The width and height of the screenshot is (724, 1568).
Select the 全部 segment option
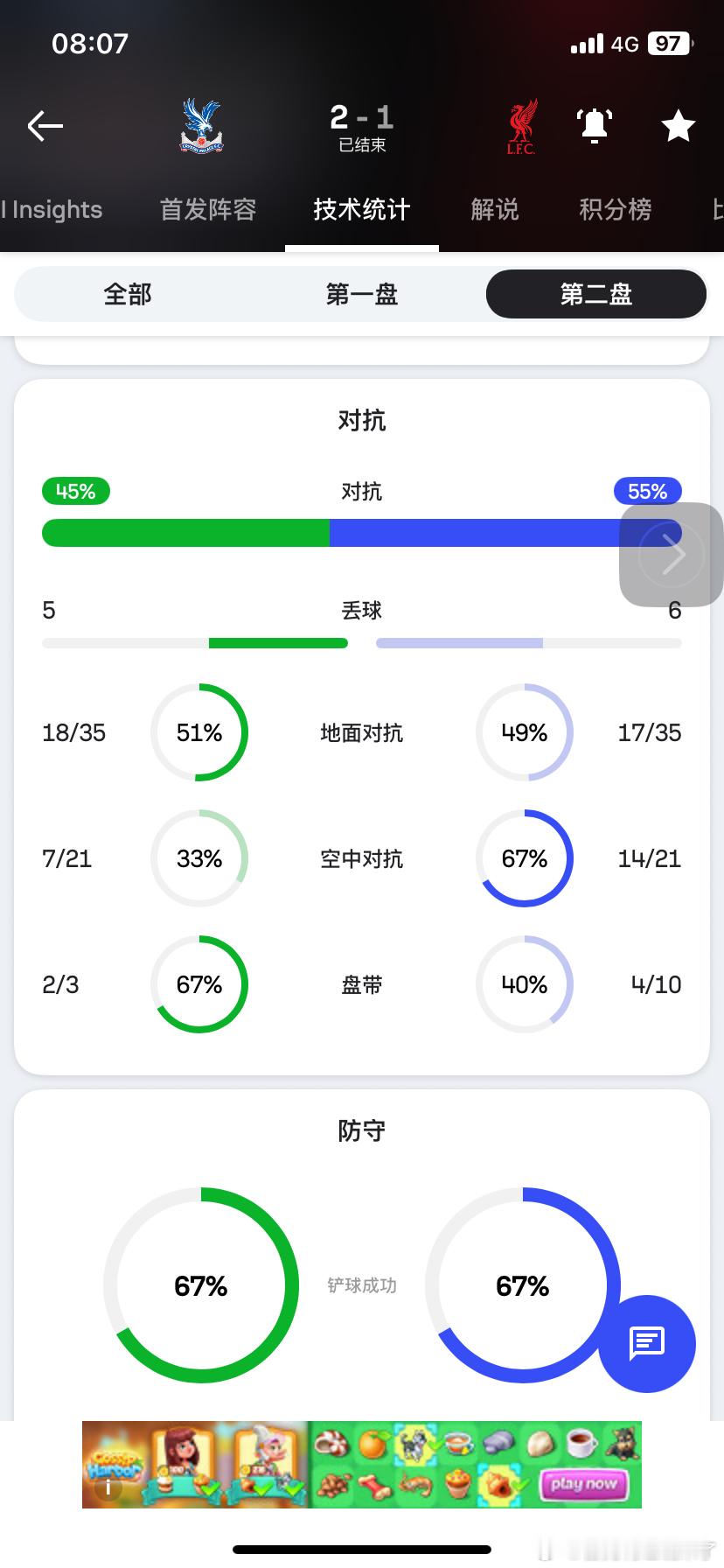(x=128, y=294)
